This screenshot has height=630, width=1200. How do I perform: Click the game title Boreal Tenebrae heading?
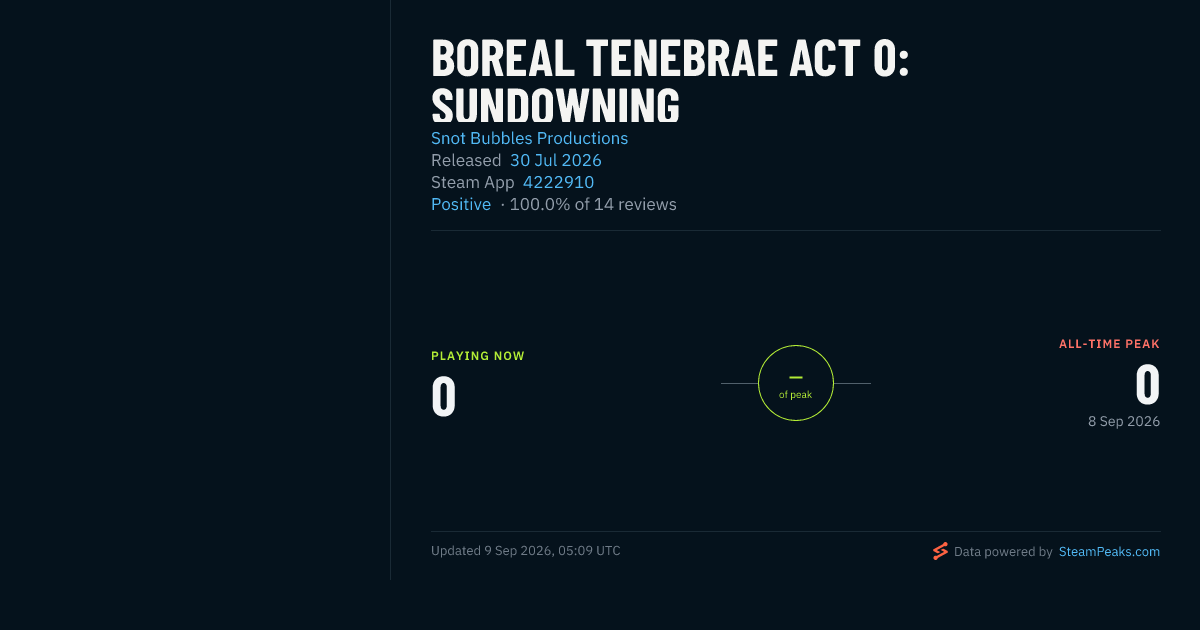(670, 82)
